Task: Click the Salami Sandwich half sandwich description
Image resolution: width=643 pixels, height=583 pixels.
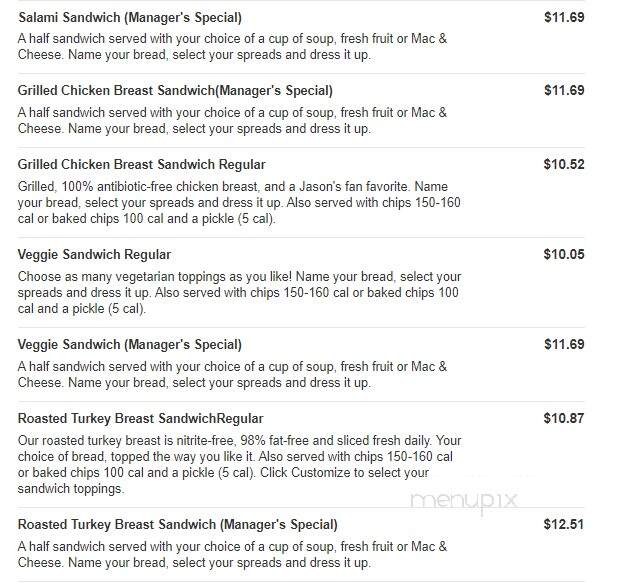Action: point(232,47)
